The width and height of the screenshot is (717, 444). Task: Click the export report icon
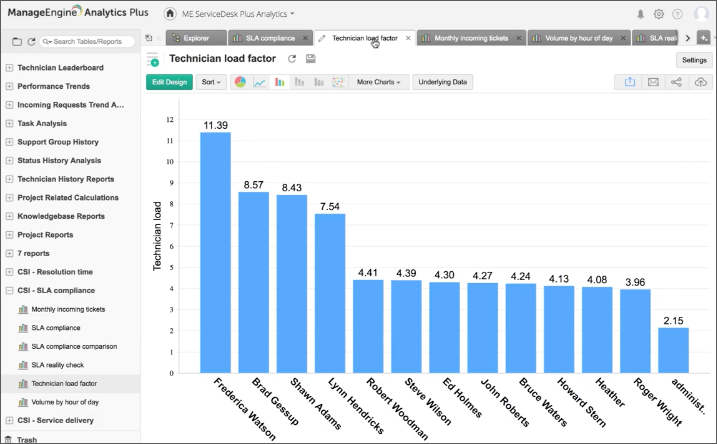pyautogui.click(x=630, y=82)
